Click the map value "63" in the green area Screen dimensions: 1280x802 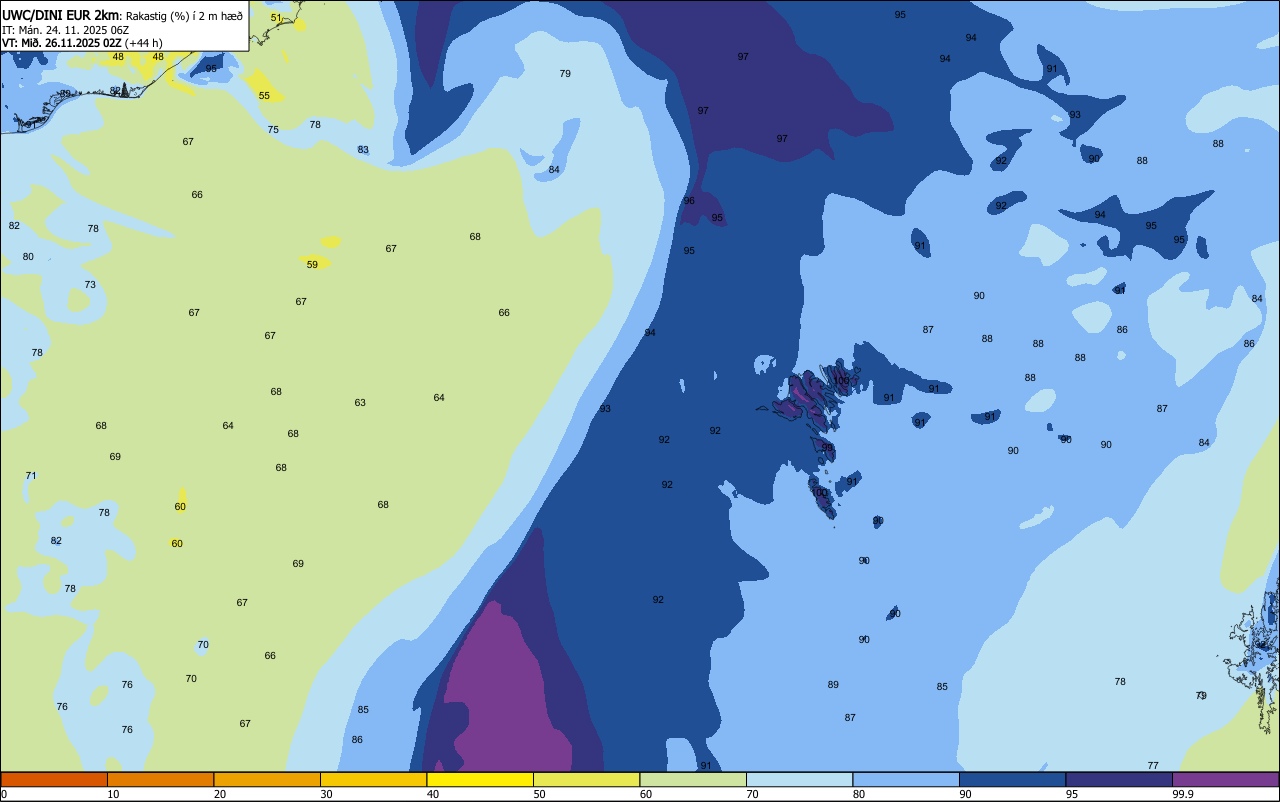click(360, 403)
